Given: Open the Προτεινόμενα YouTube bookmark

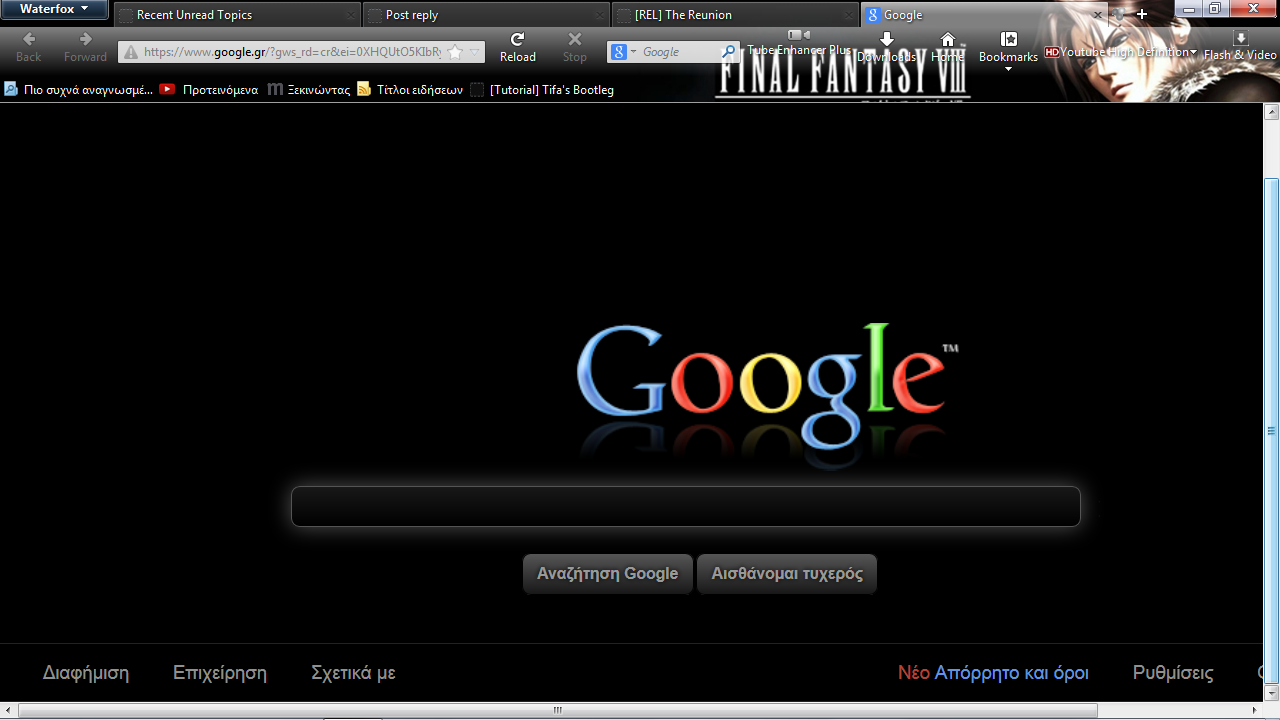Looking at the screenshot, I should [x=208, y=89].
